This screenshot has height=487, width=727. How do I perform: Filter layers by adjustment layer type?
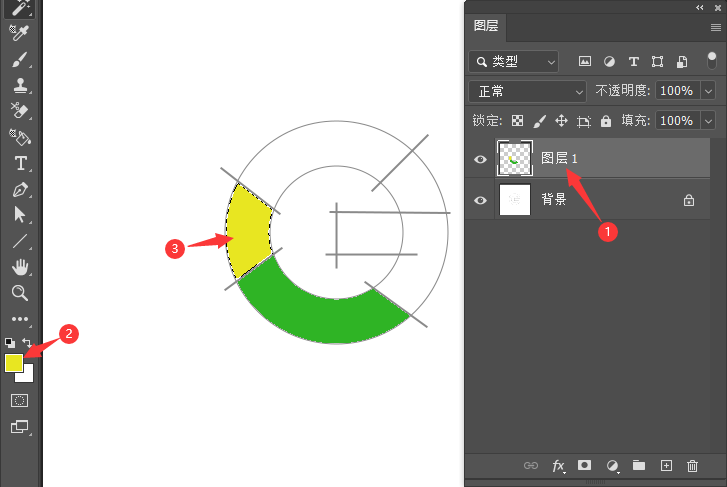click(x=609, y=61)
